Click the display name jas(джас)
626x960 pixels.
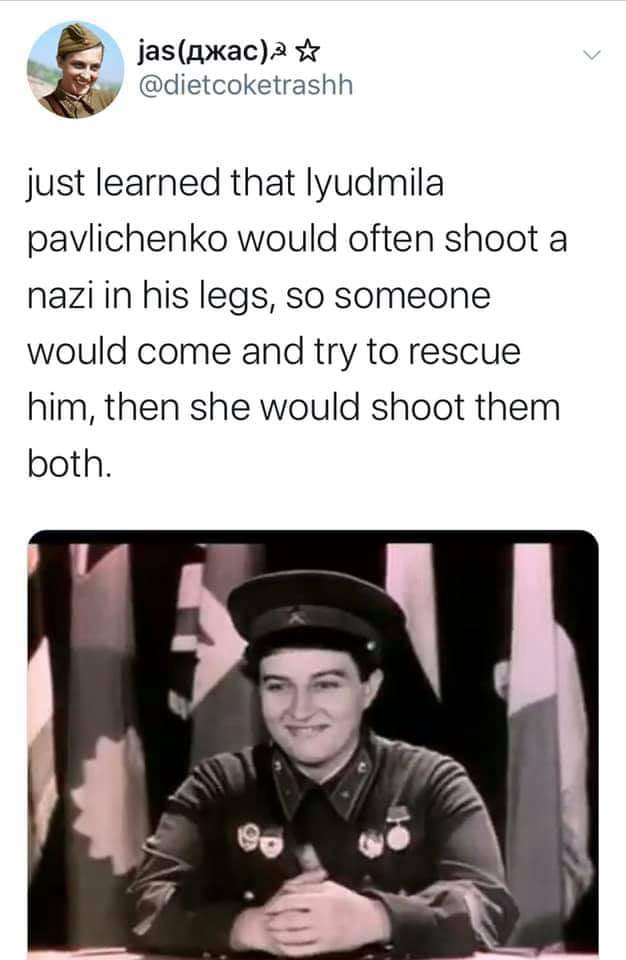point(203,52)
